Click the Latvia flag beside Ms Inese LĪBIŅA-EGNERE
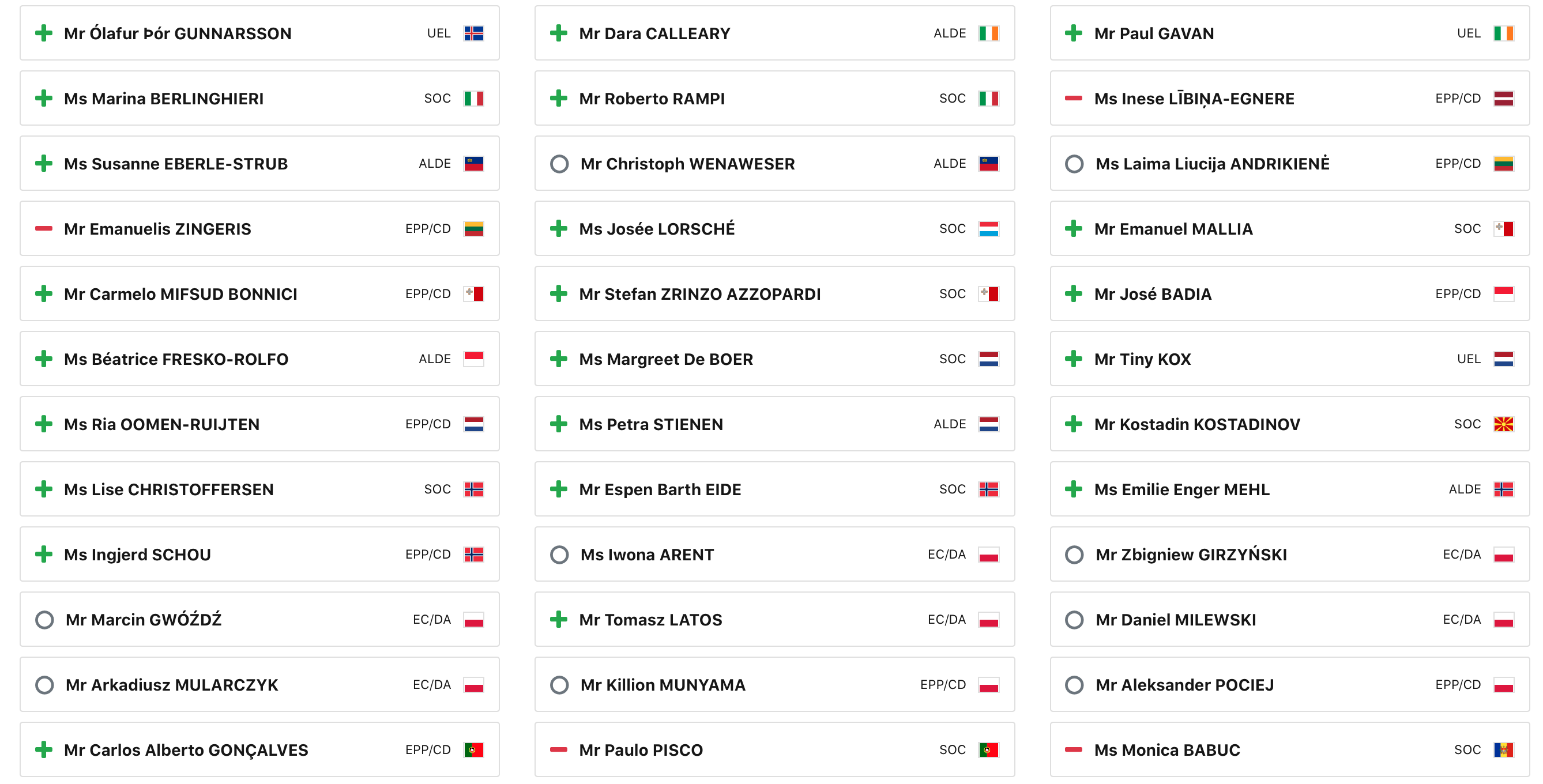 (1503, 98)
